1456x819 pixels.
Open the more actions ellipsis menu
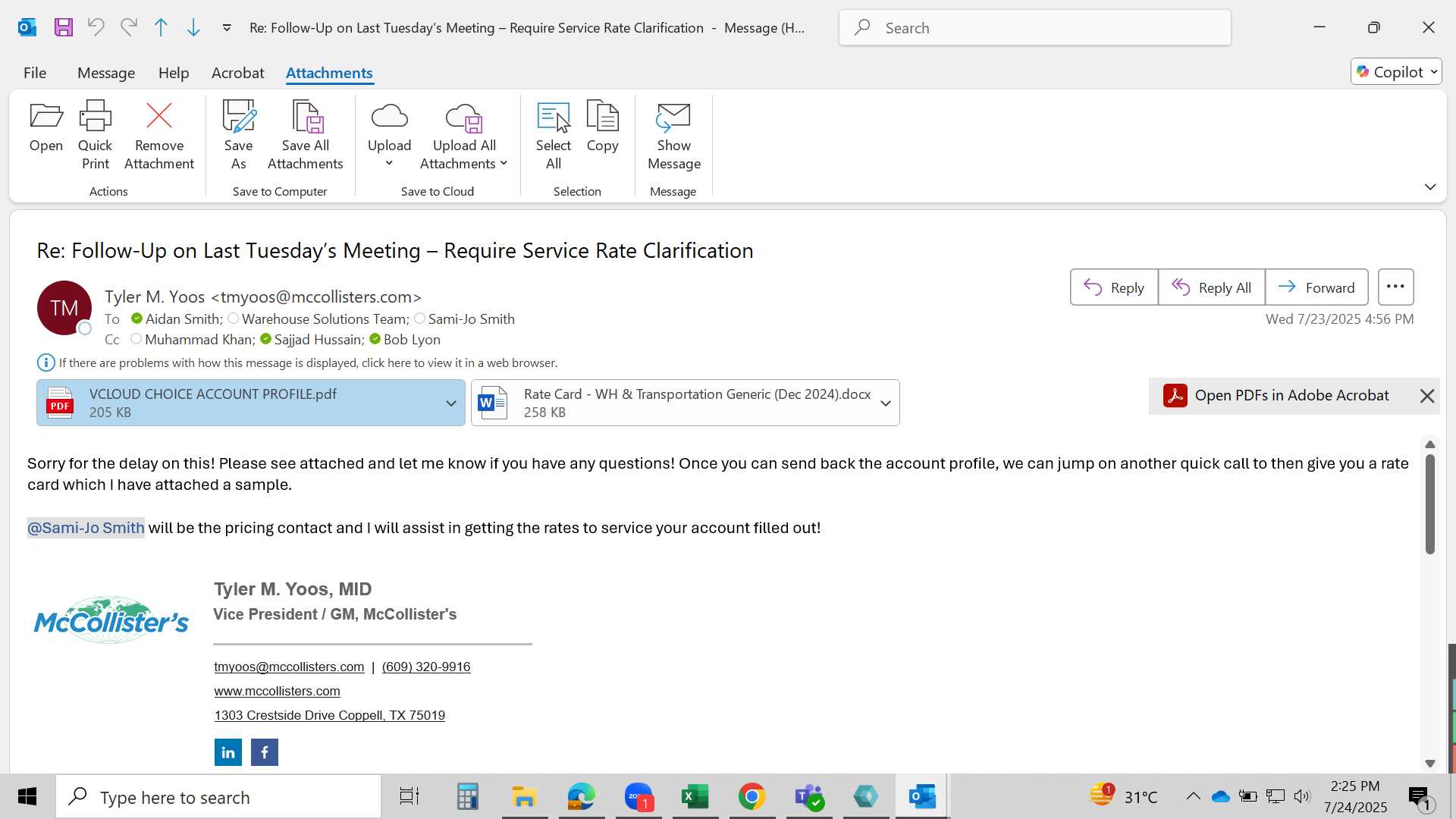pyautogui.click(x=1395, y=287)
